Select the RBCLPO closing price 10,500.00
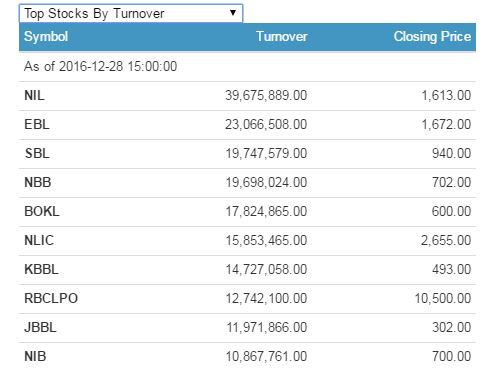The width and height of the screenshot is (485, 369). click(443, 299)
